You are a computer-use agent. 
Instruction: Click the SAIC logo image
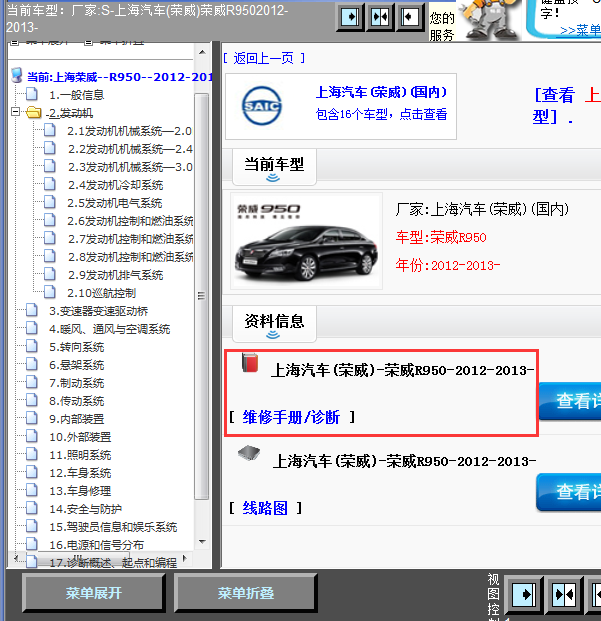click(262, 106)
